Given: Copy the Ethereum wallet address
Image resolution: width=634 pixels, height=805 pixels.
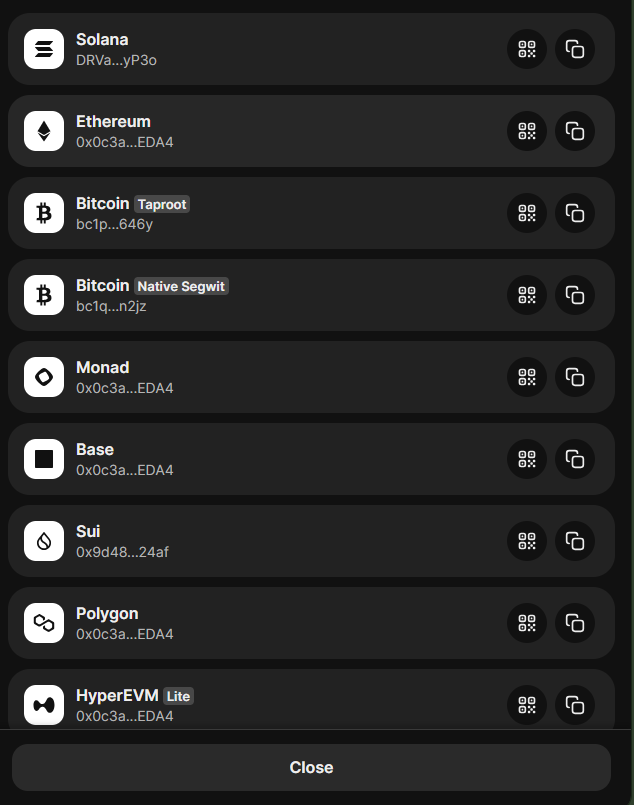Looking at the screenshot, I should tap(575, 131).
